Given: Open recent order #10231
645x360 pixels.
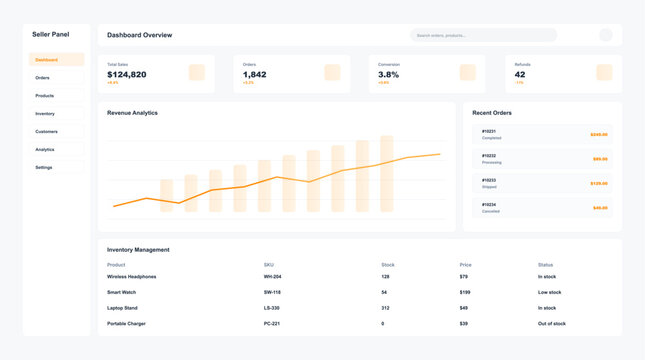Looking at the screenshot, I should pos(542,135).
